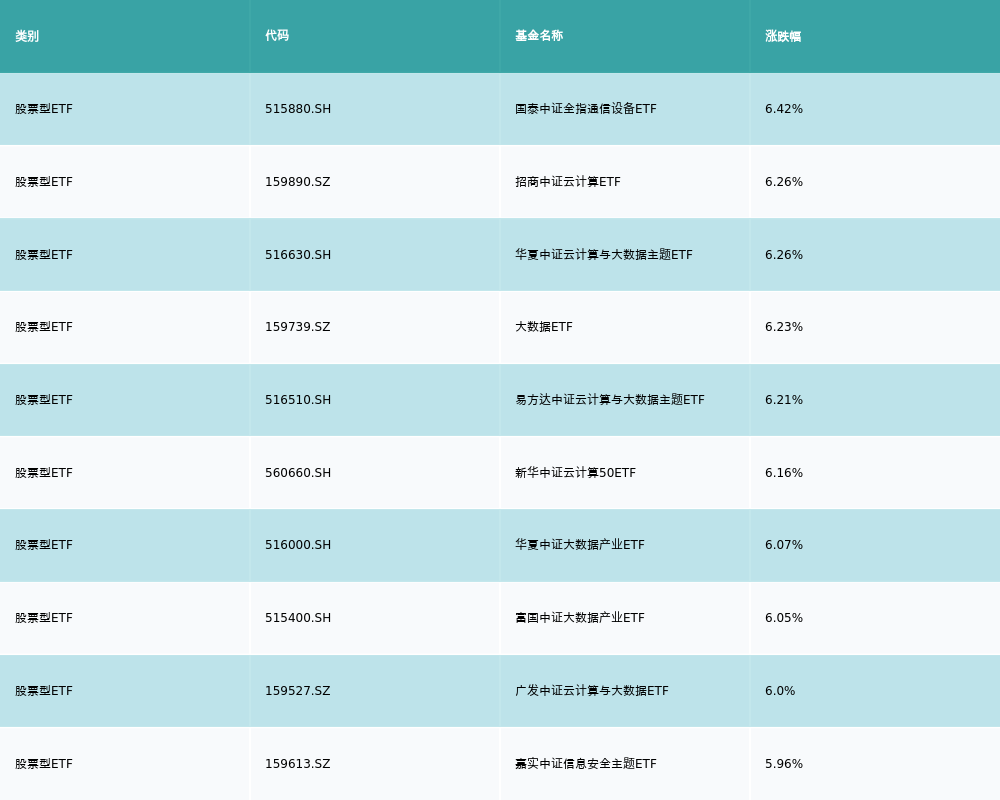Select 新华中证云计算50ETF fund name
This screenshot has height=800, width=1000.
coord(575,473)
